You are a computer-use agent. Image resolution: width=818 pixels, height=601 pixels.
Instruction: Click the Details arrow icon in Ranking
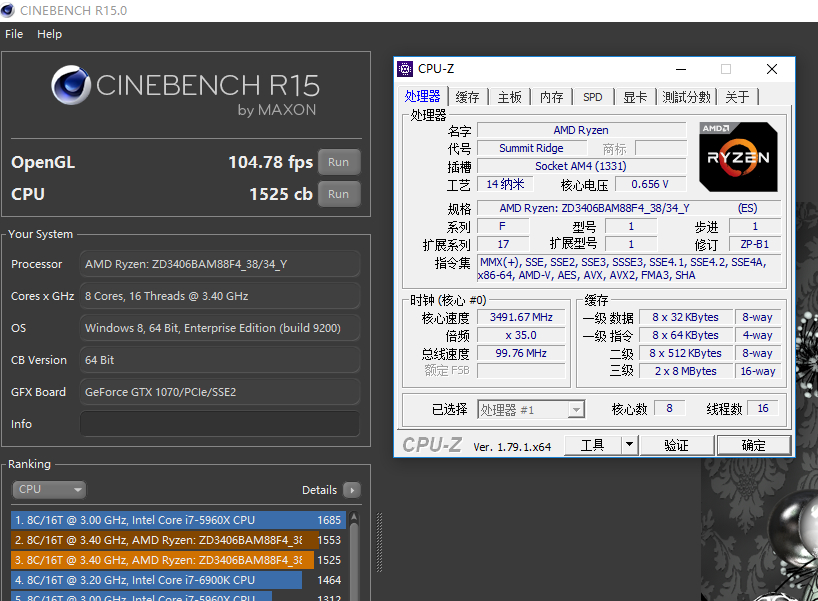pyautogui.click(x=351, y=490)
